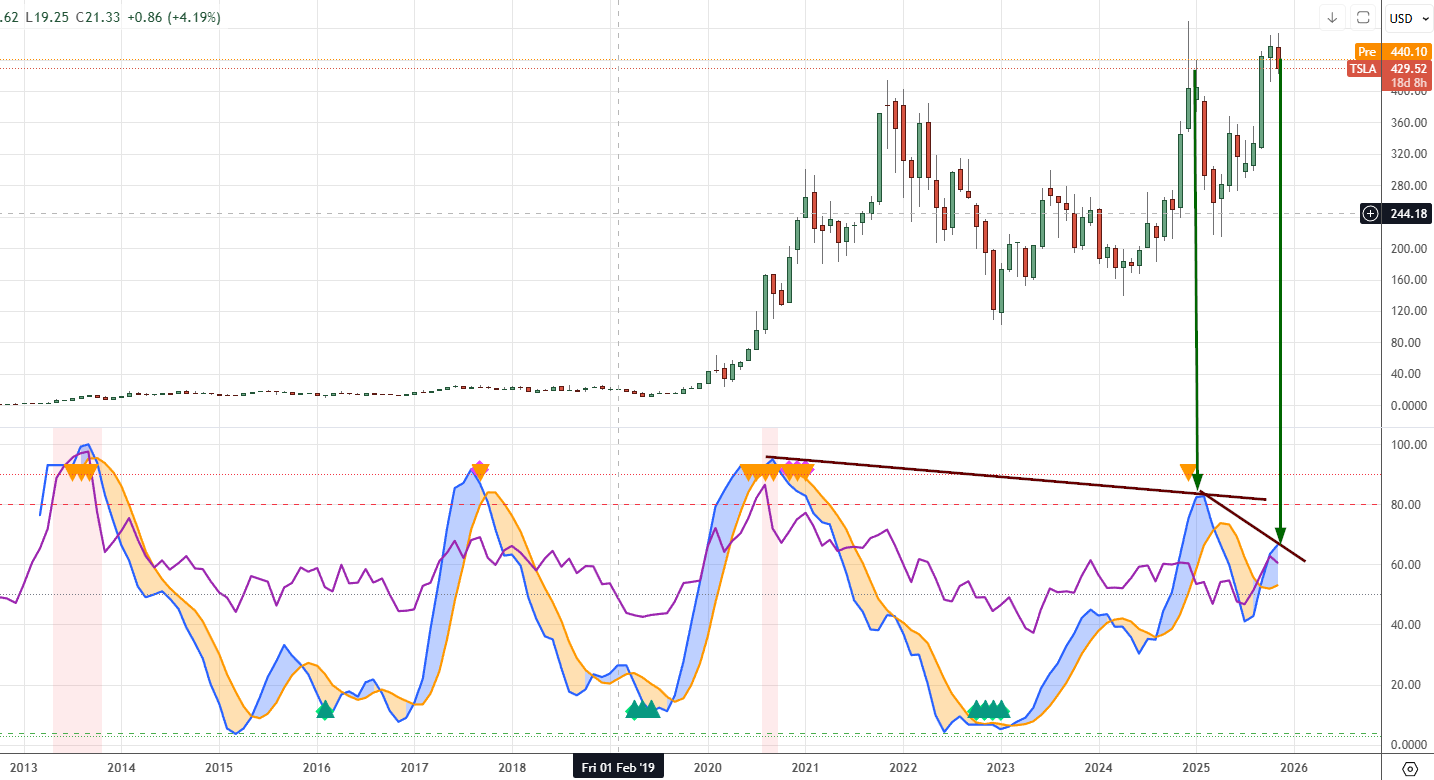1434x780 pixels.
Task: Click the green buy triangle at 2016
Action: pyautogui.click(x=325, y=710)
